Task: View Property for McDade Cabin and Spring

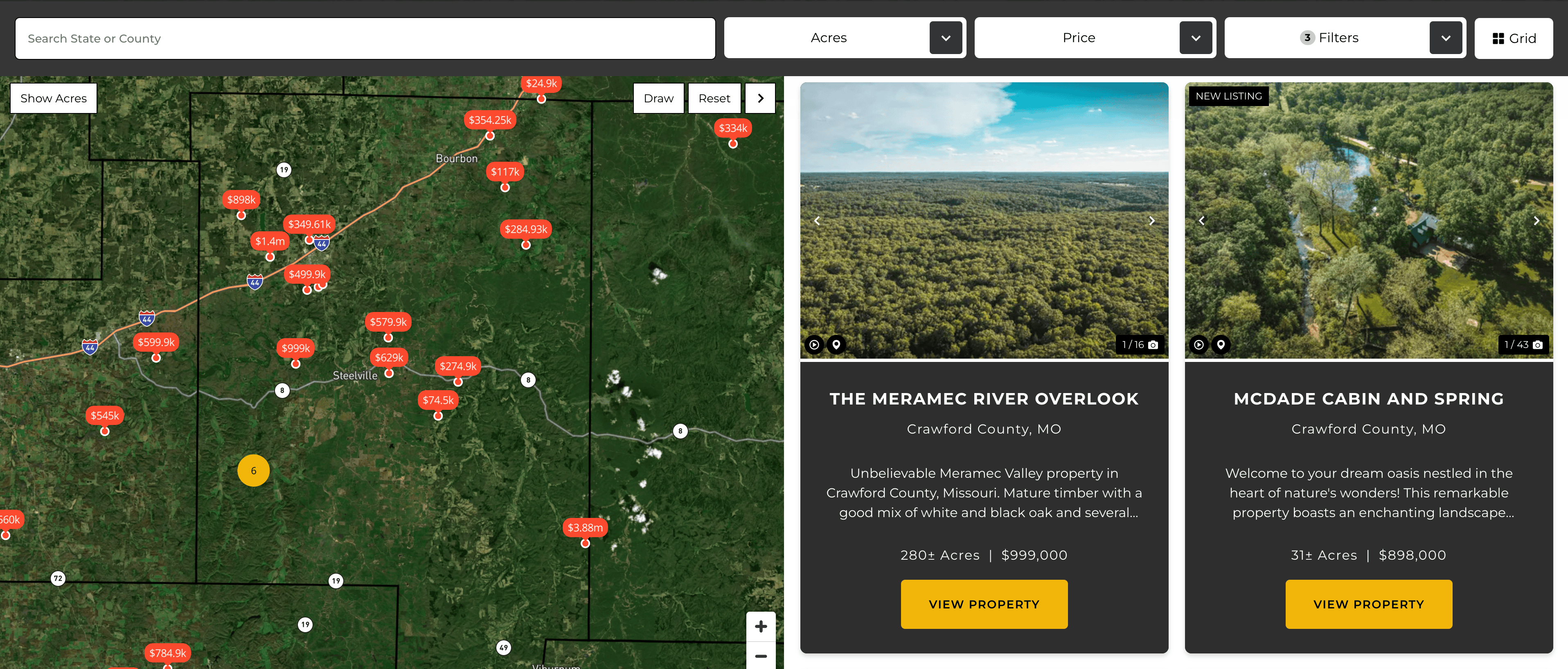Action: coord(1368,604)
